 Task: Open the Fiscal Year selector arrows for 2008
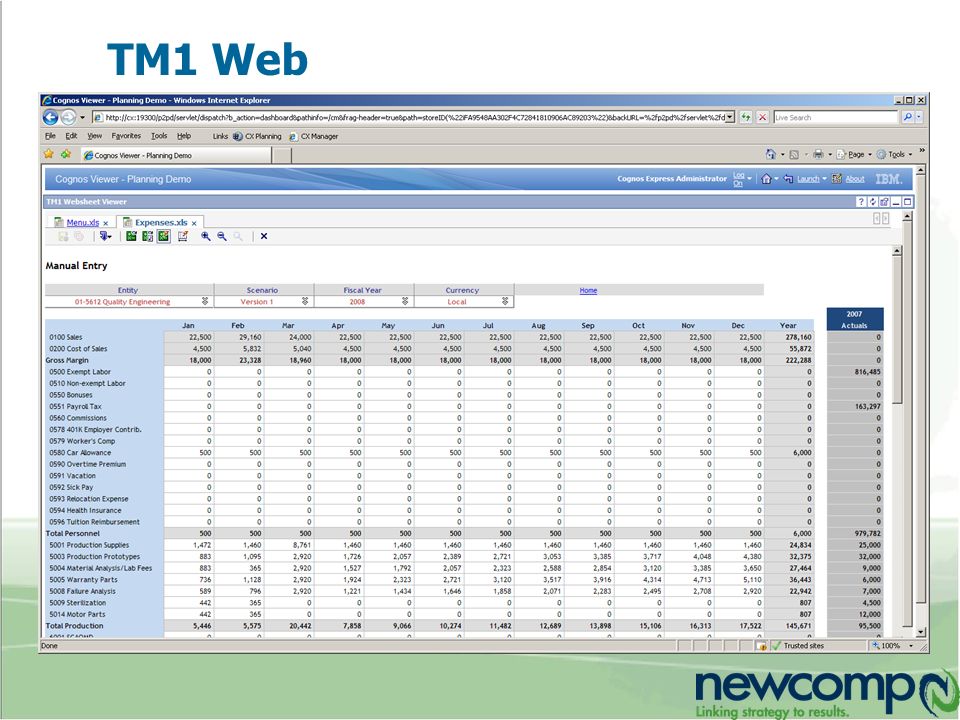point(405,302)
